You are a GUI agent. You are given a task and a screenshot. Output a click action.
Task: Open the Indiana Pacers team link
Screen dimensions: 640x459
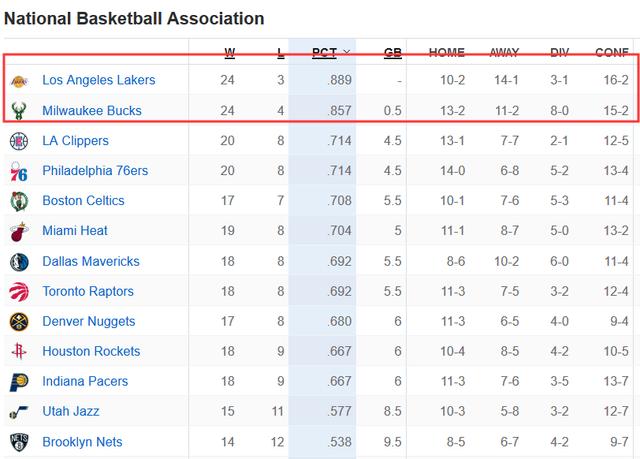coord(85,381)
